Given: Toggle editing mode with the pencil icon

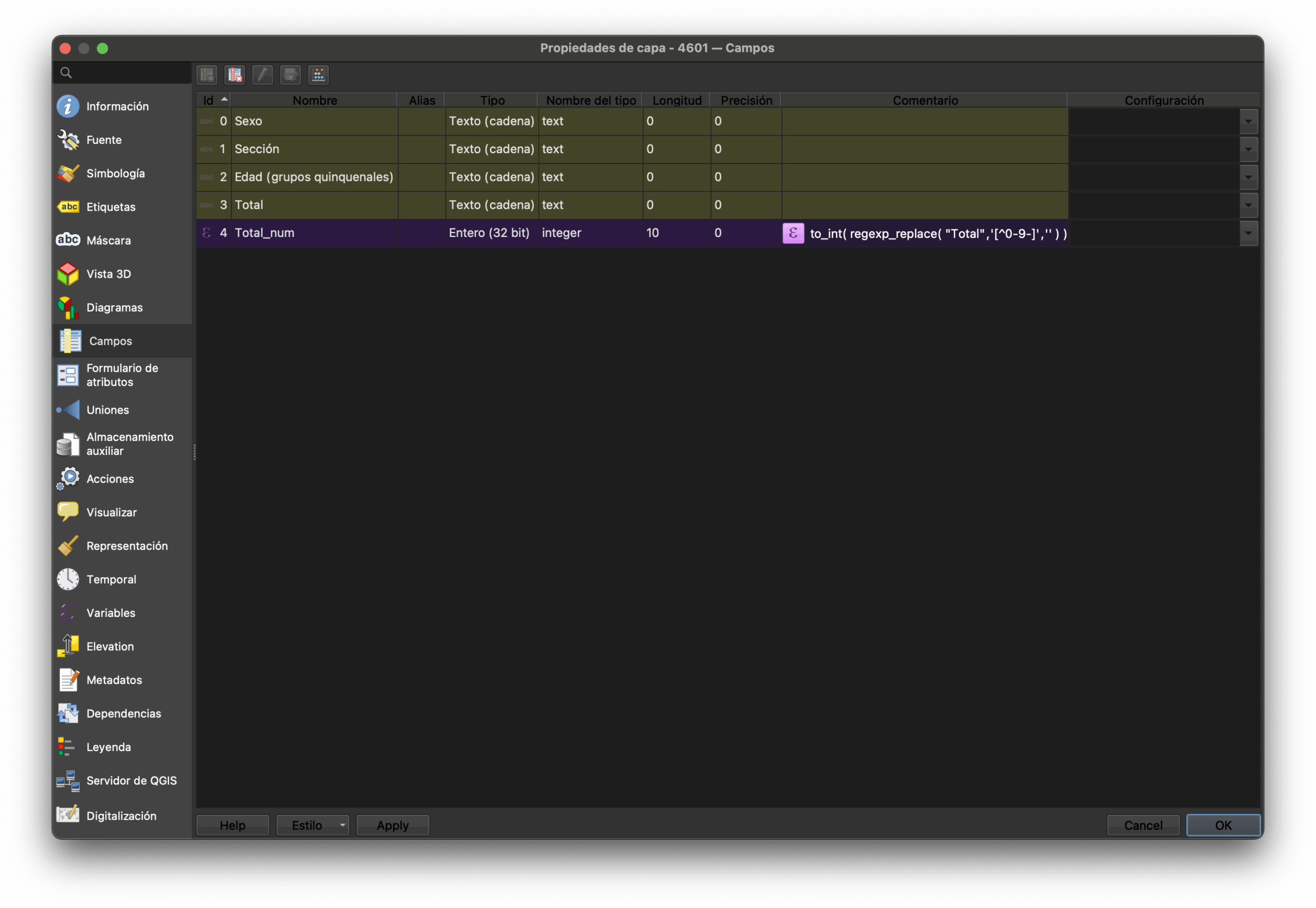Looking at the screenshot, I should click(263, 75).
